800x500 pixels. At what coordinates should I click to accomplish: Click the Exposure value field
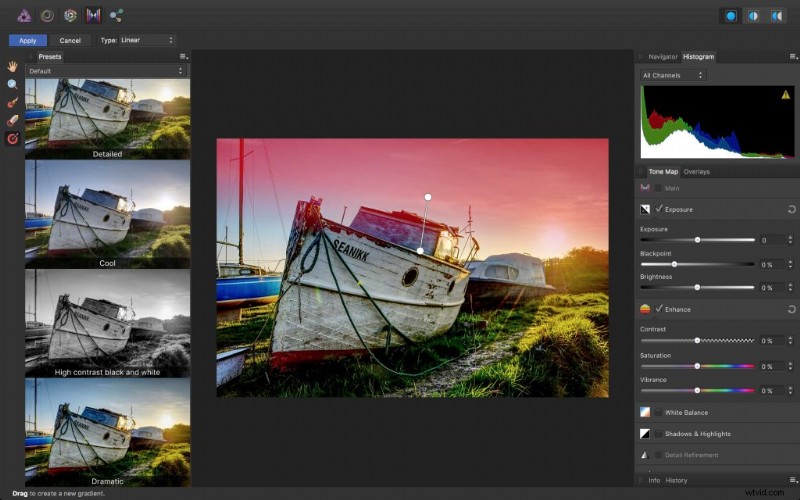pyautogui.click(x=772, y=240)
